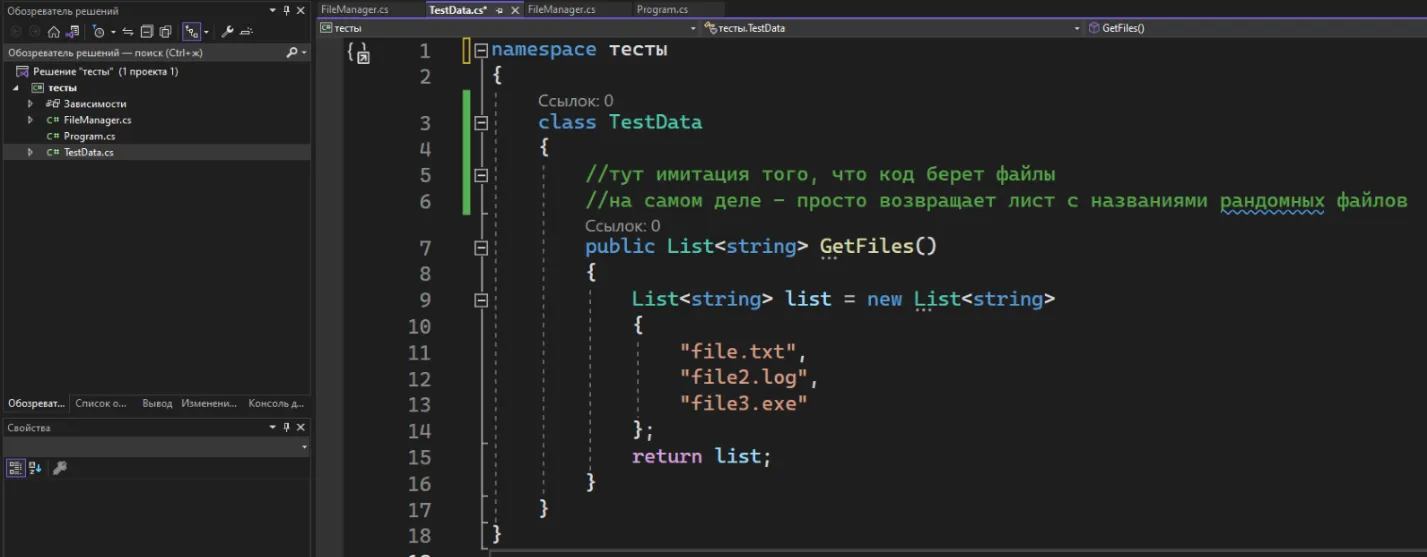Screen dimensions: 1427x557
Task: Toggle Show All Files icon
Action: coord(165,32)
